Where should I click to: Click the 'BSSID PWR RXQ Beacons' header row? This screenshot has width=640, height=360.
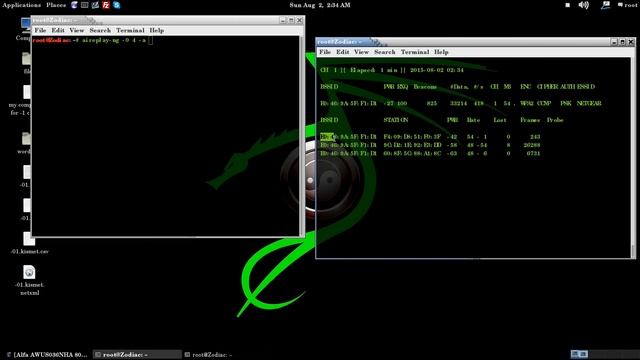(x=458, y=87)
